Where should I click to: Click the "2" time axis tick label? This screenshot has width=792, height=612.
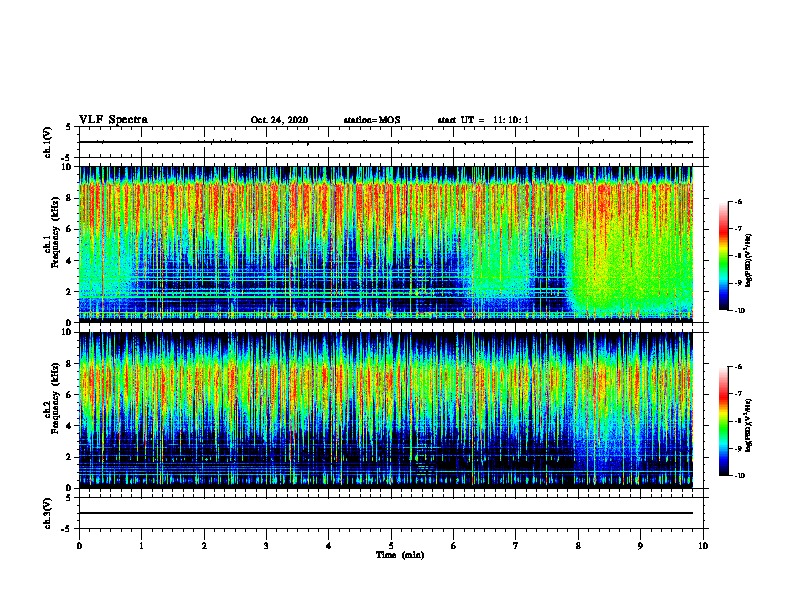click(x=204, y=546)
